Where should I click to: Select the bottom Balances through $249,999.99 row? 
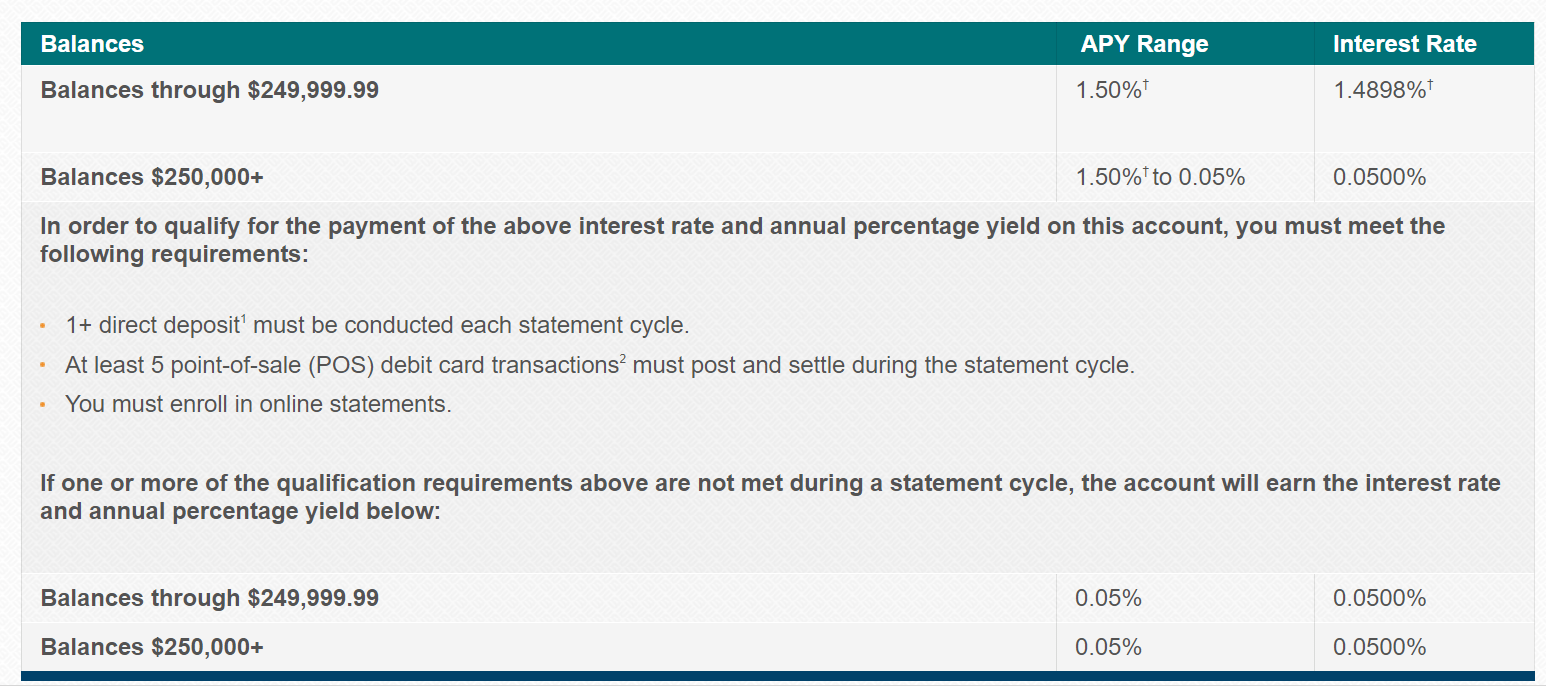777,598
